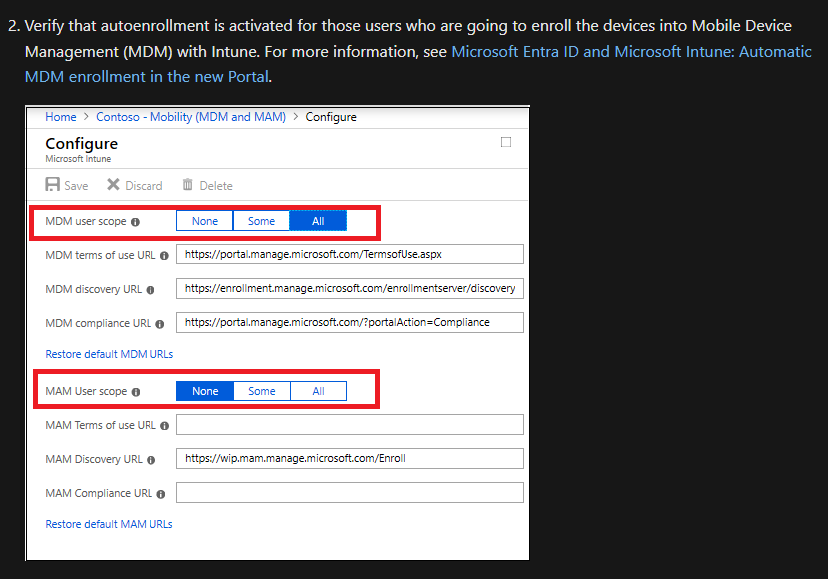Click Discard button label
The width and height of the screenshot is (828, 579).
pyautogui.click(x=144, y=186)
